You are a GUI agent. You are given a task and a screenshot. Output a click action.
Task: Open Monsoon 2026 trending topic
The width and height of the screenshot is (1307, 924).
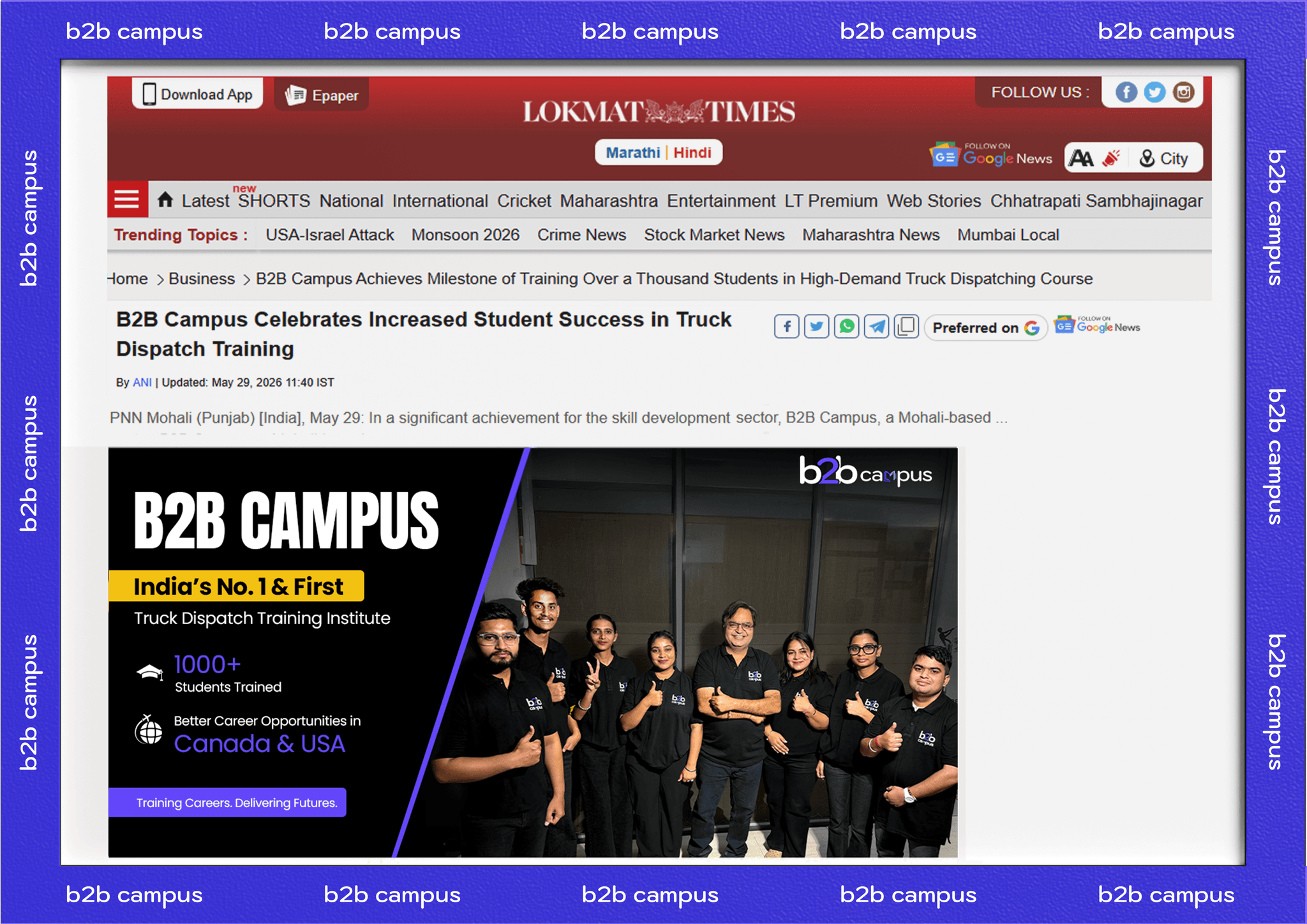click(465, 235)
